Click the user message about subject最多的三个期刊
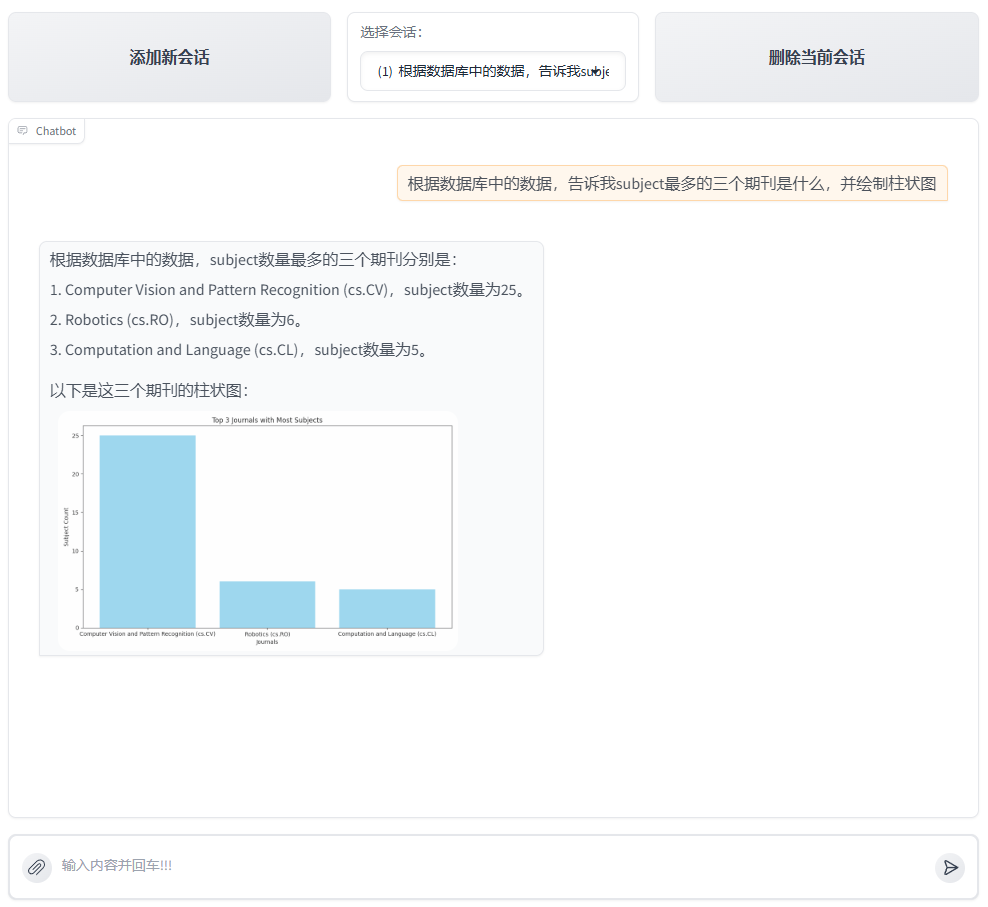Screen dimensions: 988x907 [x=672, y=183]
